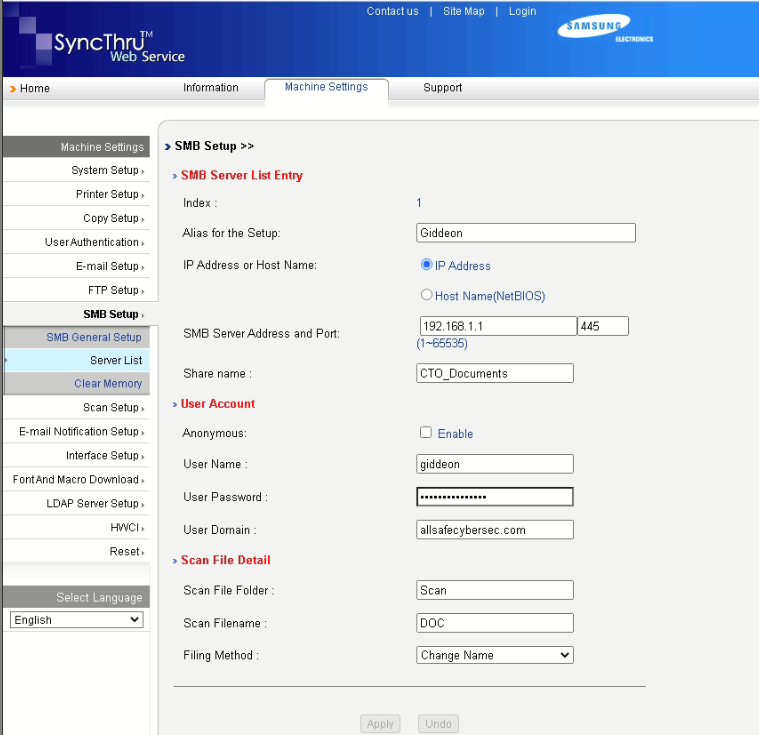759x735 pixels.
Task: Enable the Anonymous checkbox
Action: [425, 432]
